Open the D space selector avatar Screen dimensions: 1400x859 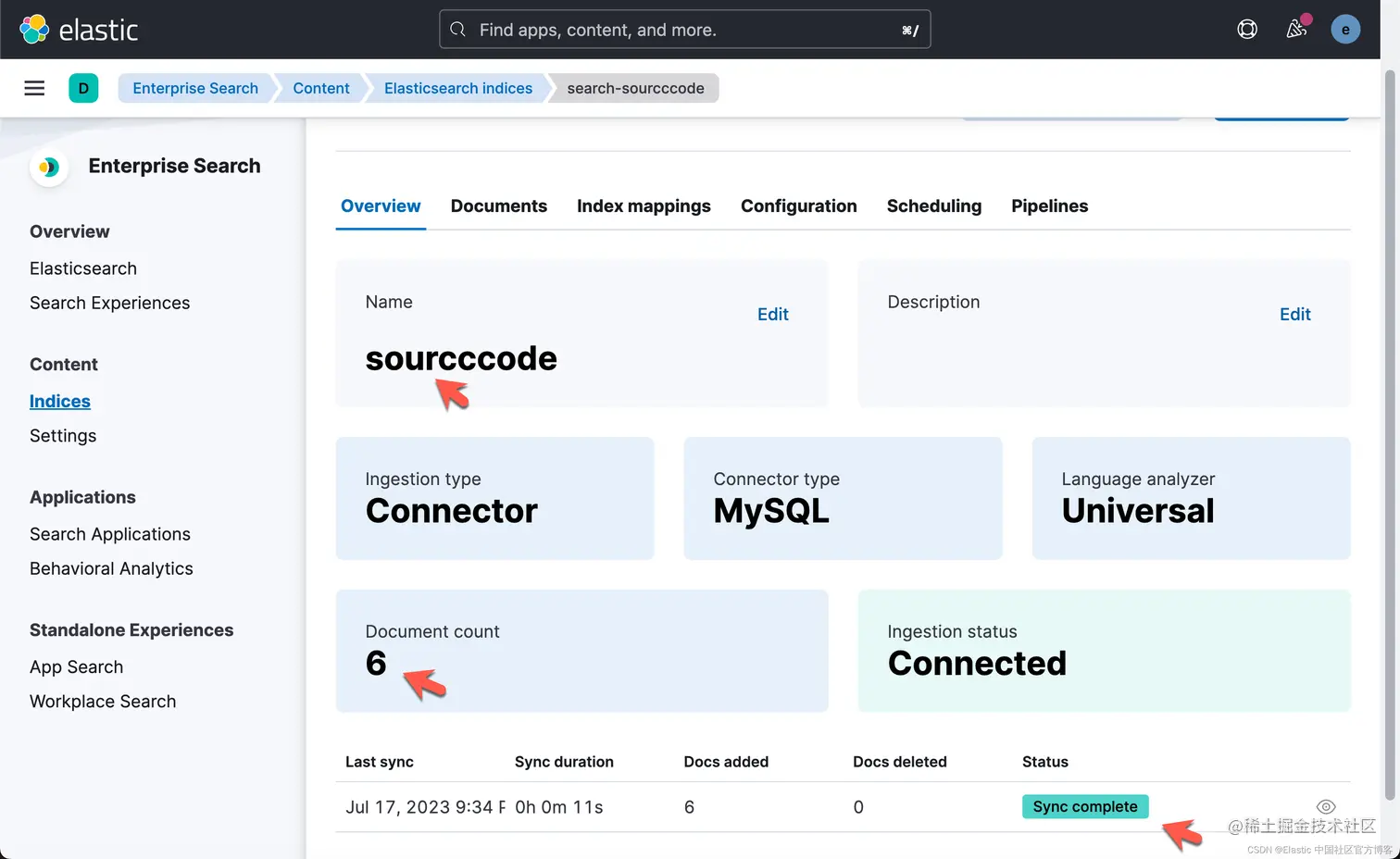coord(83,88)
